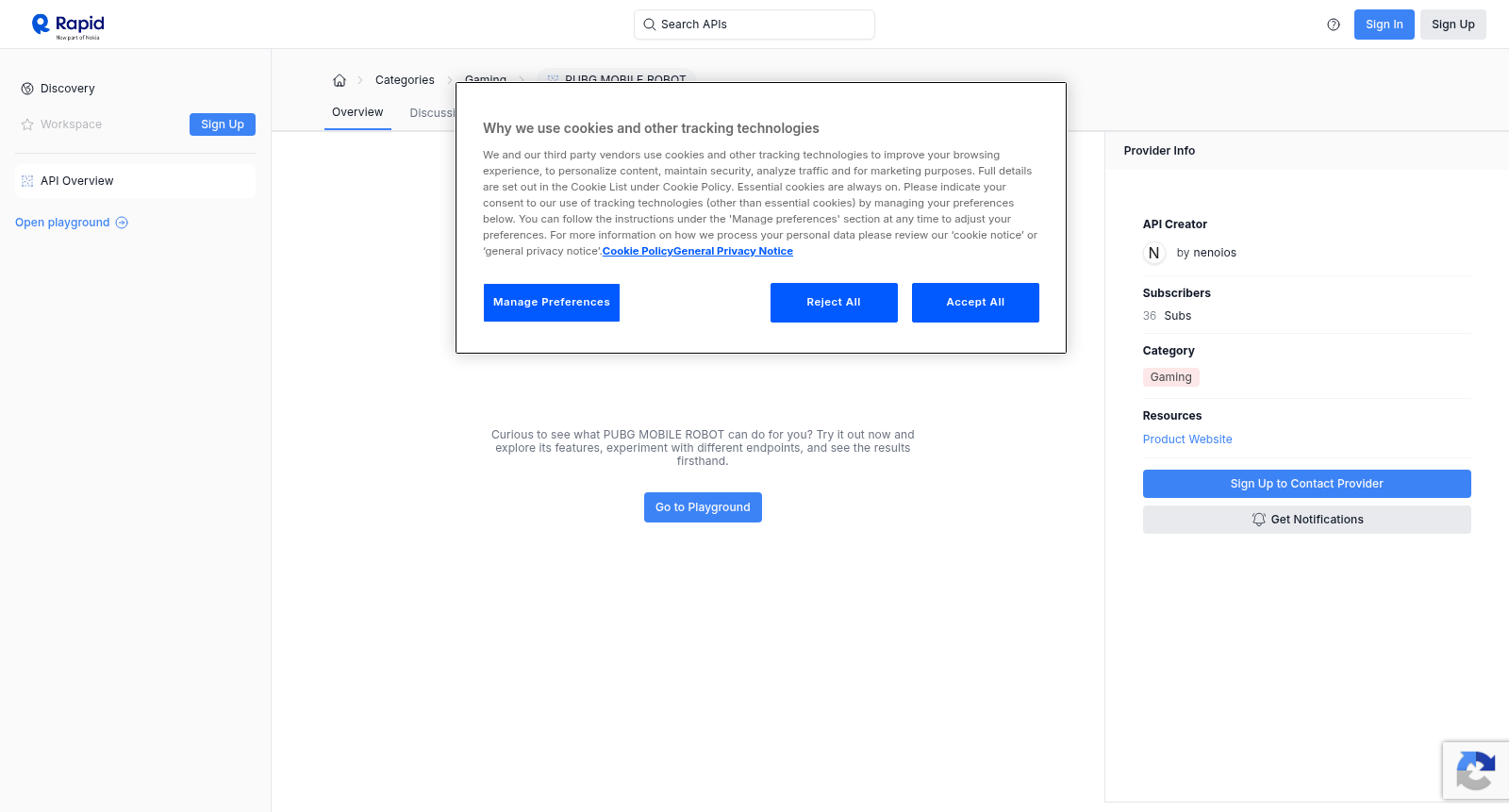1509x812 pixels.
Task: Open Discovery in the sidebar
Action: tap(68, 89)
